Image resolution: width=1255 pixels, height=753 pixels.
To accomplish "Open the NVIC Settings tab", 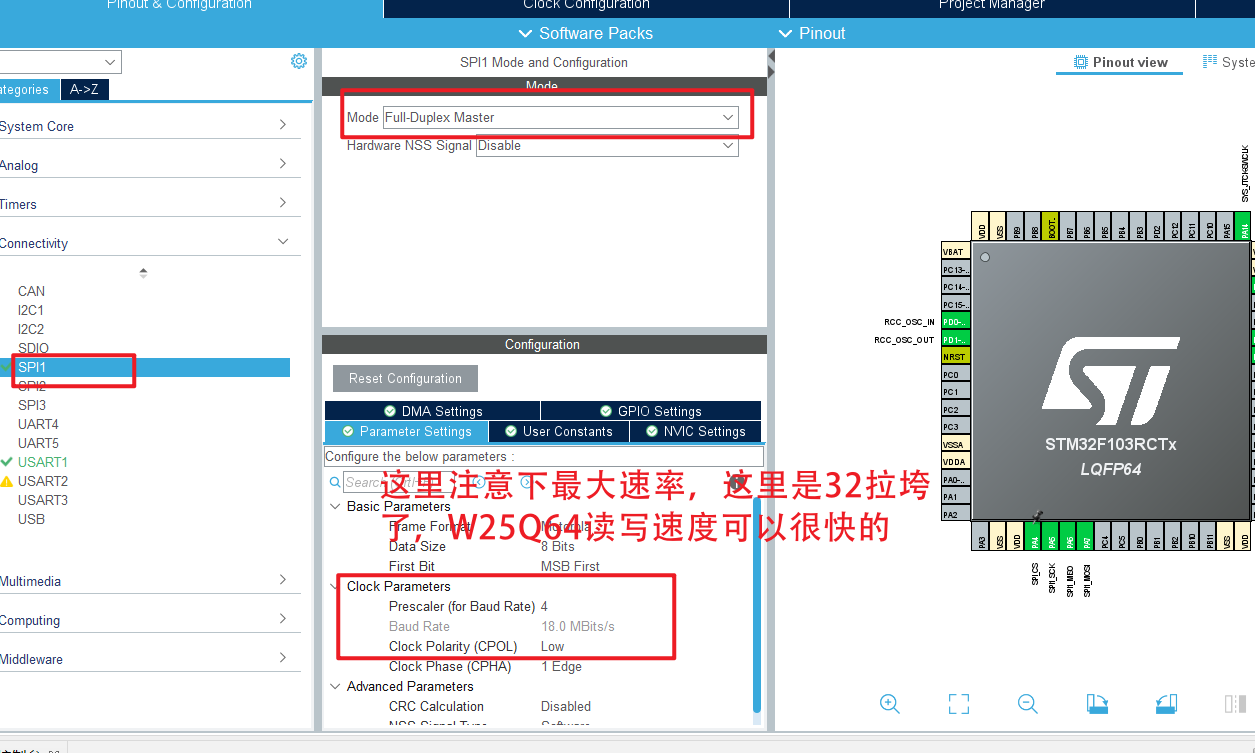I will 695,431.
